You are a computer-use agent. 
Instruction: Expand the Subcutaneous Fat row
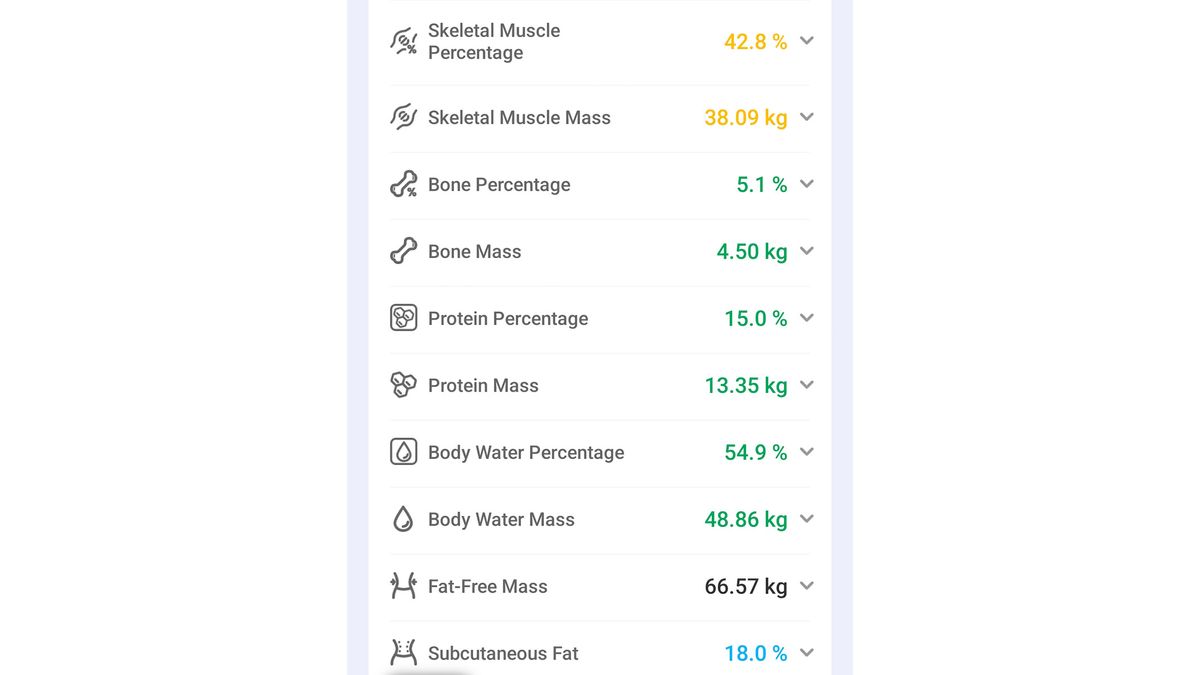[x=807, y=652]
